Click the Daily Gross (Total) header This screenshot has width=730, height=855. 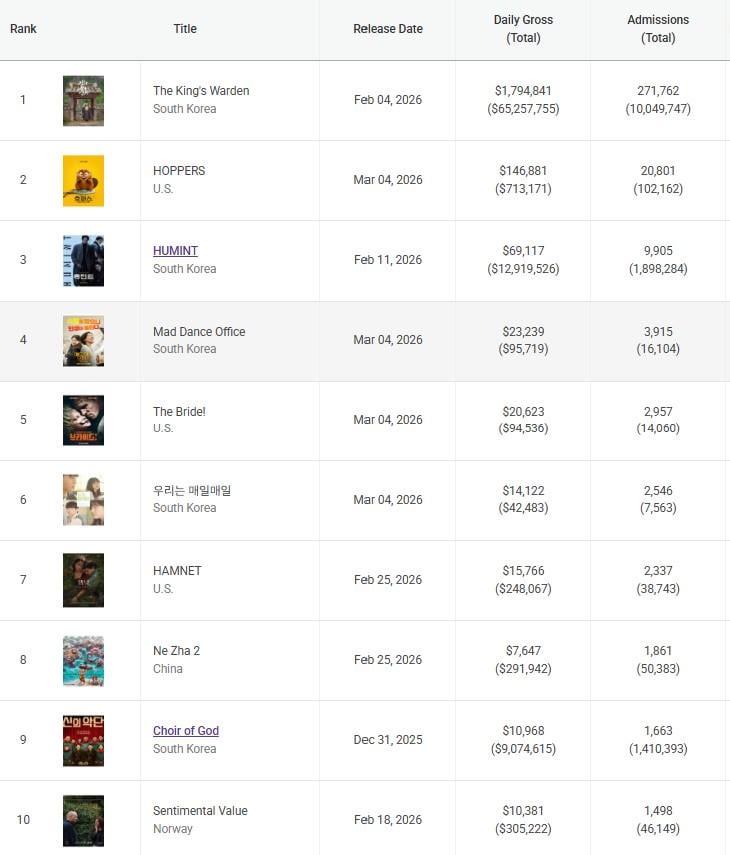click(x=523, y=29)
